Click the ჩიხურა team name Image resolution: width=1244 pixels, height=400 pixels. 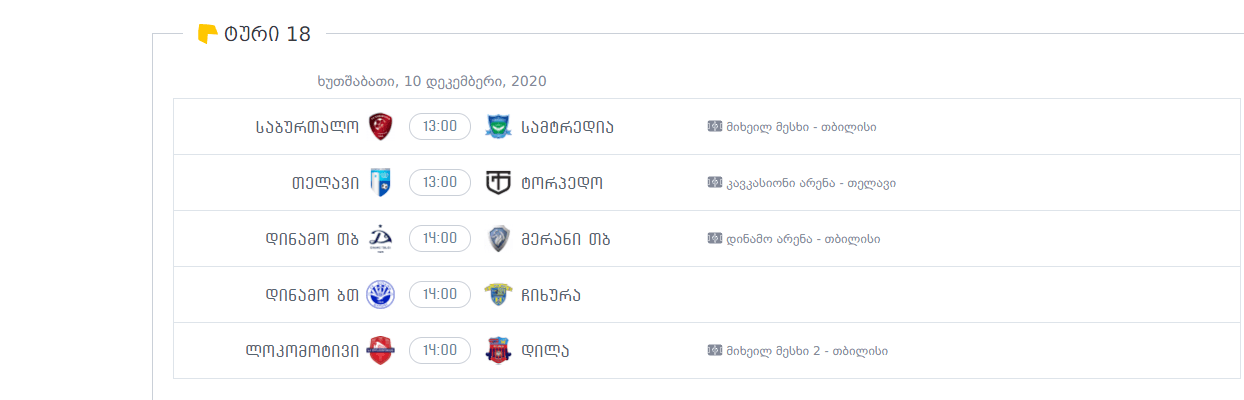pyautogui.click(x=550, y=294)
